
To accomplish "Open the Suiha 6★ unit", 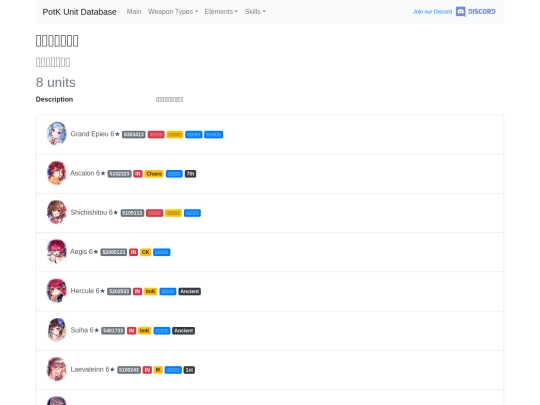I will [85, 330].
